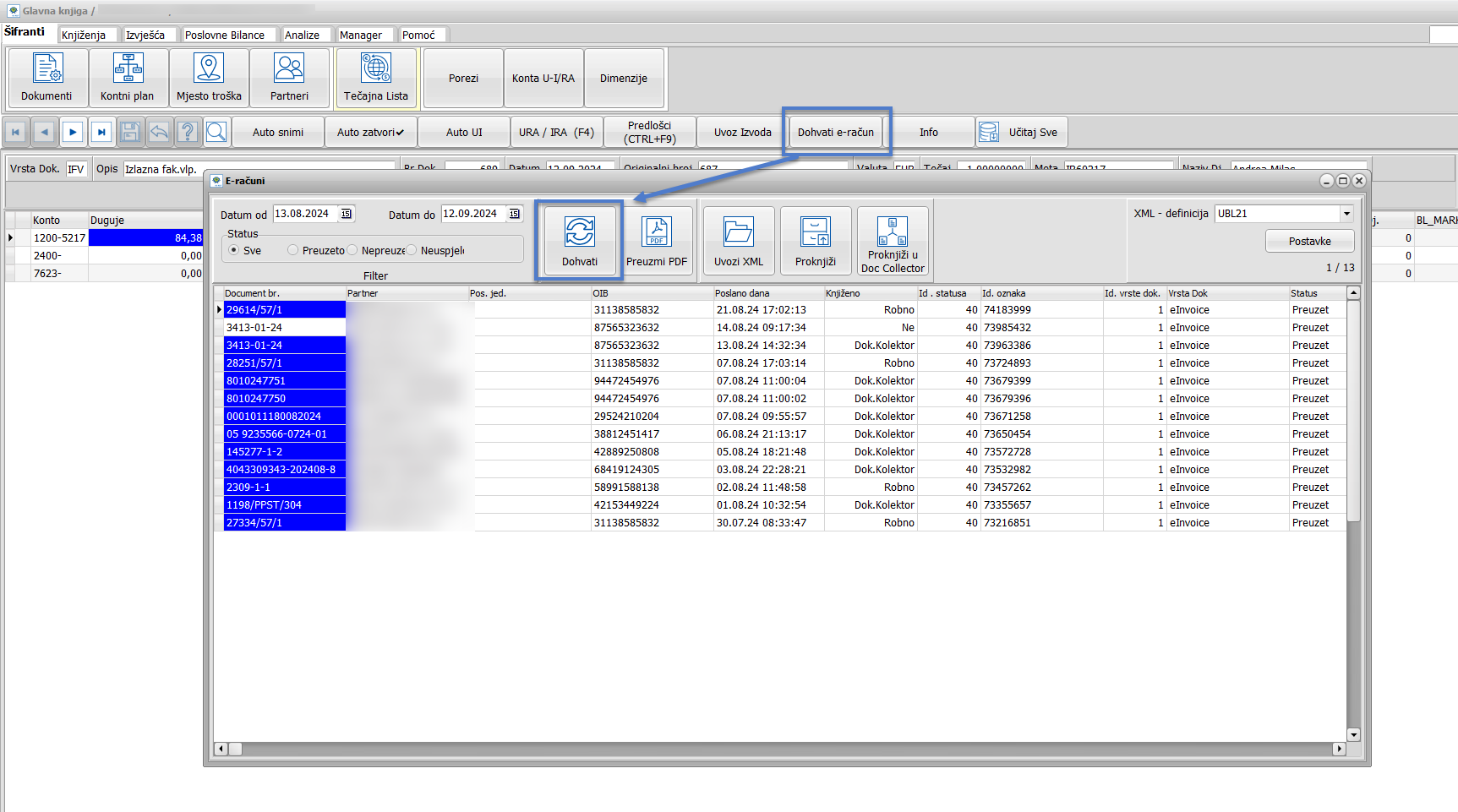Go to last record navigation icon
Screen dimensions: 1458x812
tap(101, 132)
